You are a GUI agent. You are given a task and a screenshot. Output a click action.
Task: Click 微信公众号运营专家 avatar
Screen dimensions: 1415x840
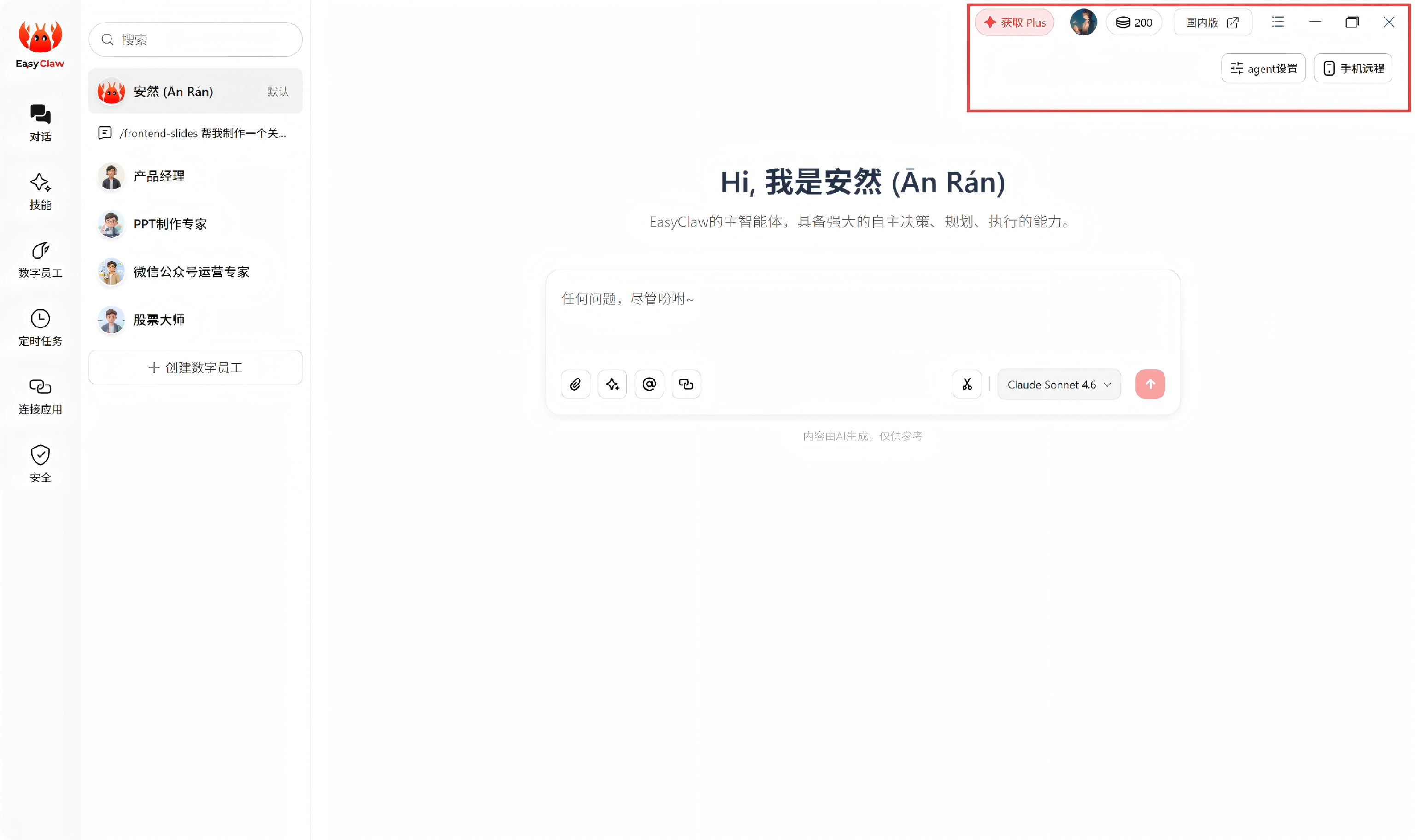[x=111, y=272]
